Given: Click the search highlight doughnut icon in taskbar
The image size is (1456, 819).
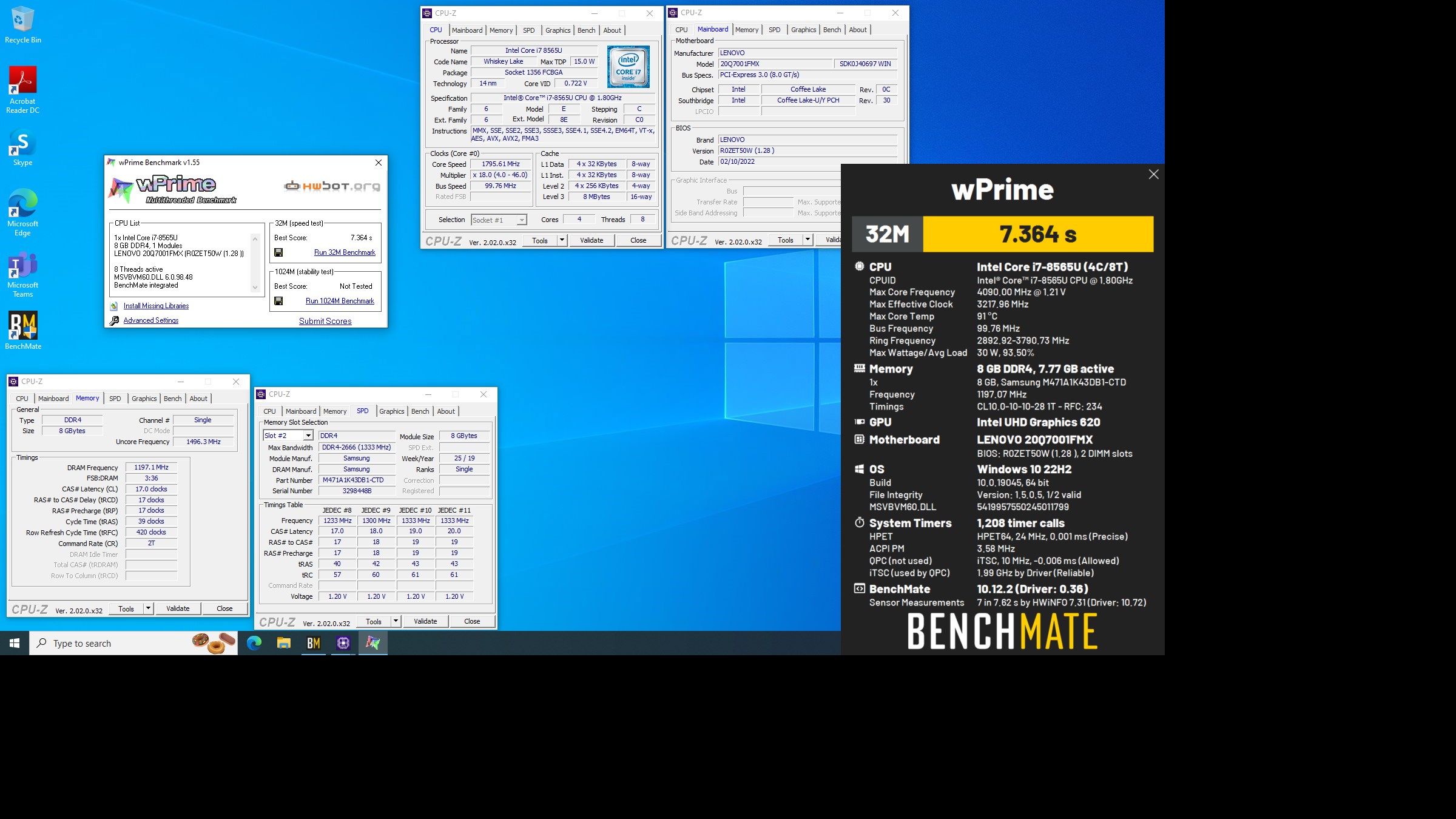Looking at the screenshot, I should point(214,643).
